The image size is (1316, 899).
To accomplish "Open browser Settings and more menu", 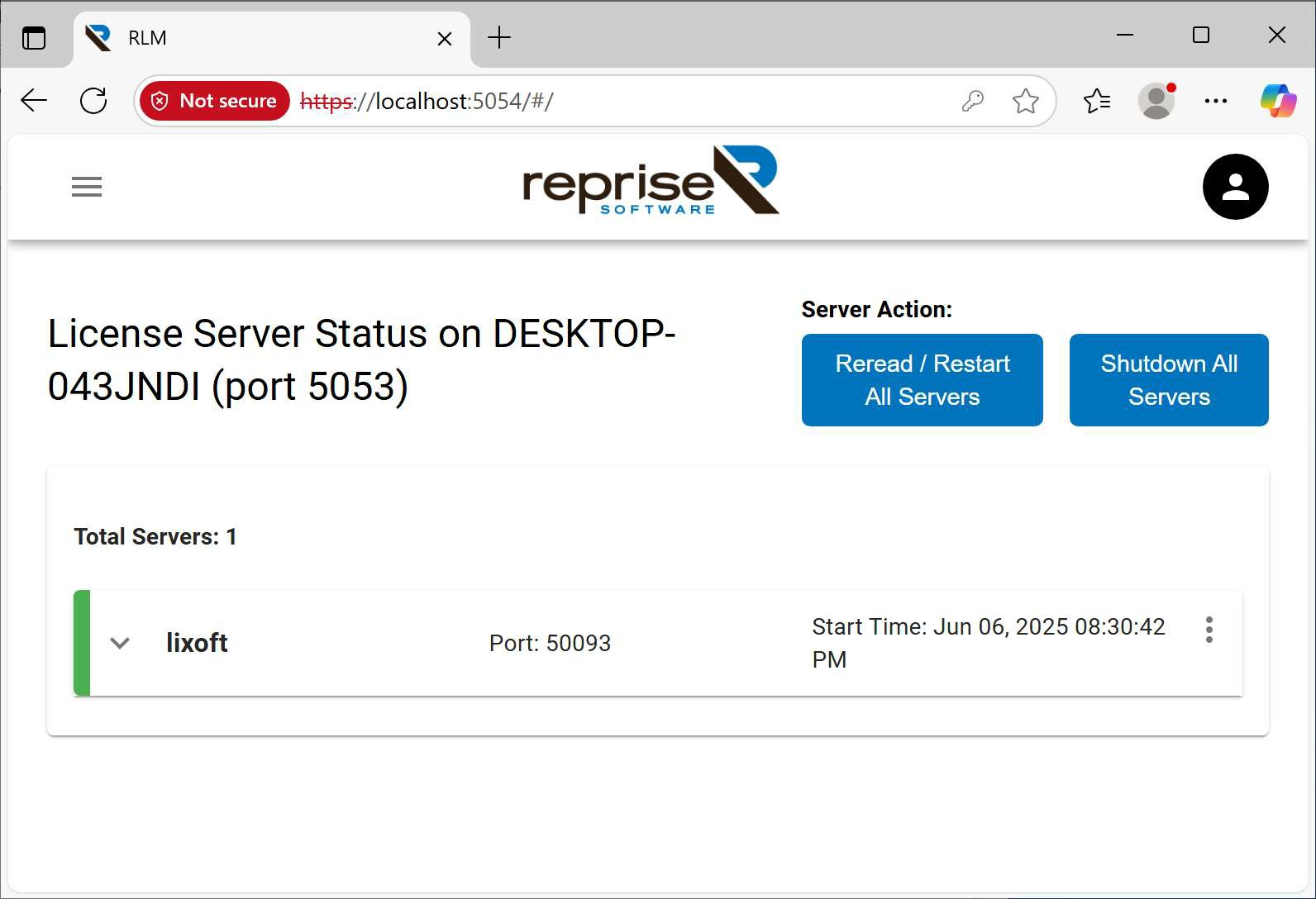I will click(x=1216, y=101).
